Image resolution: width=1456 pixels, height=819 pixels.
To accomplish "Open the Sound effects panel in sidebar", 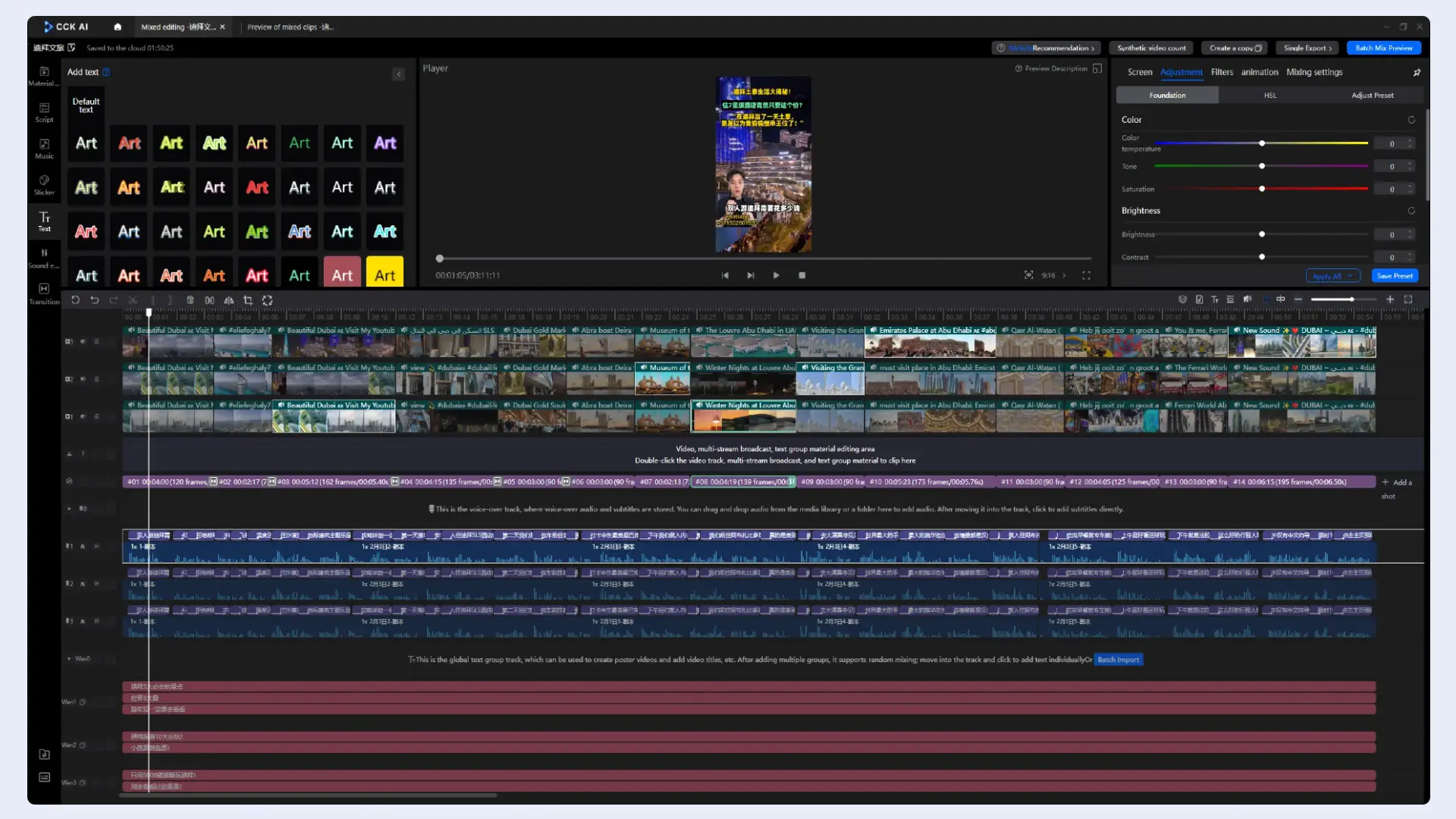I will (44, 258).
